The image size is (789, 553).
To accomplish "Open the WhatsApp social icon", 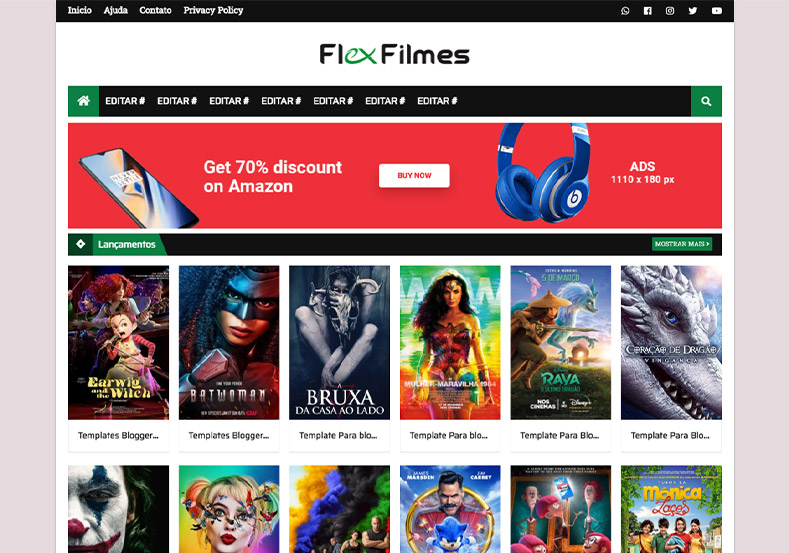I will pyautogui.click(x=625, y=11).
